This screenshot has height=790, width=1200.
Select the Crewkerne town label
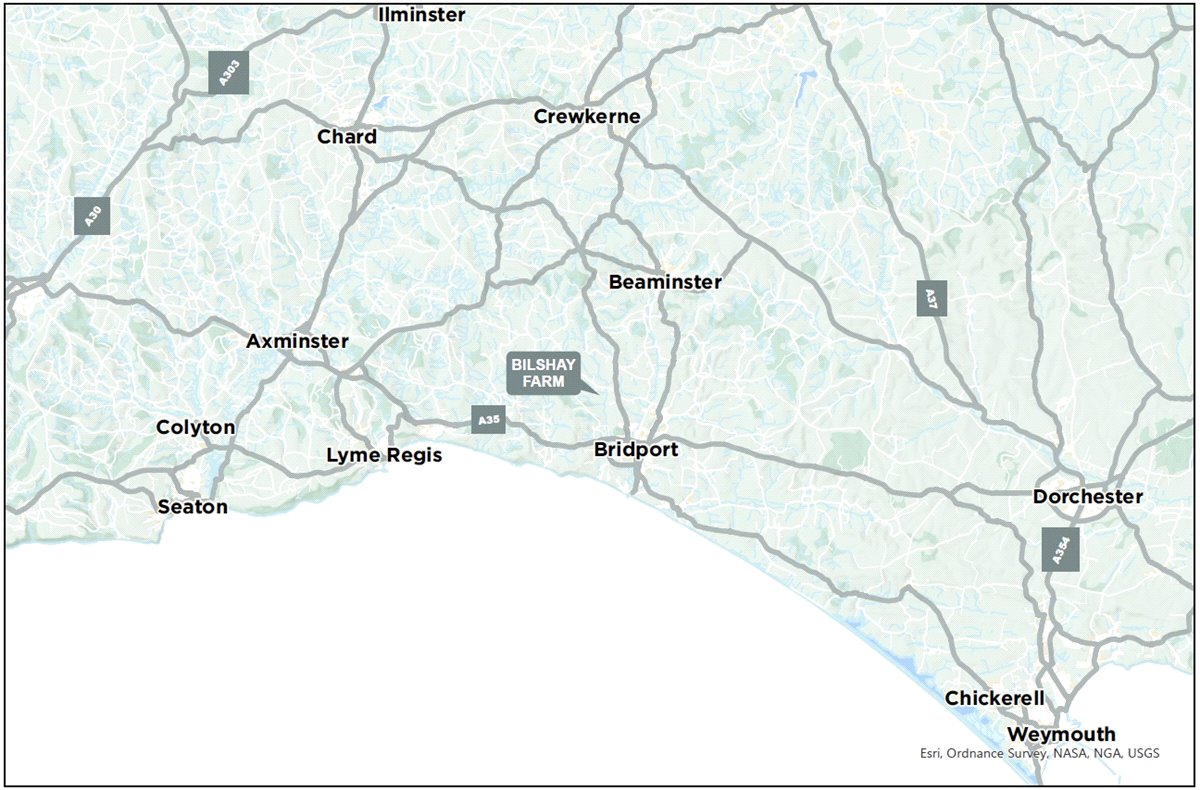coord(587,116)
